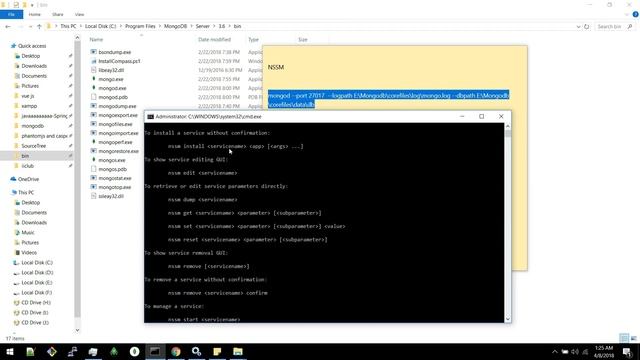Click Local Disk (C:) in address breadcrumb

[100, 26]
